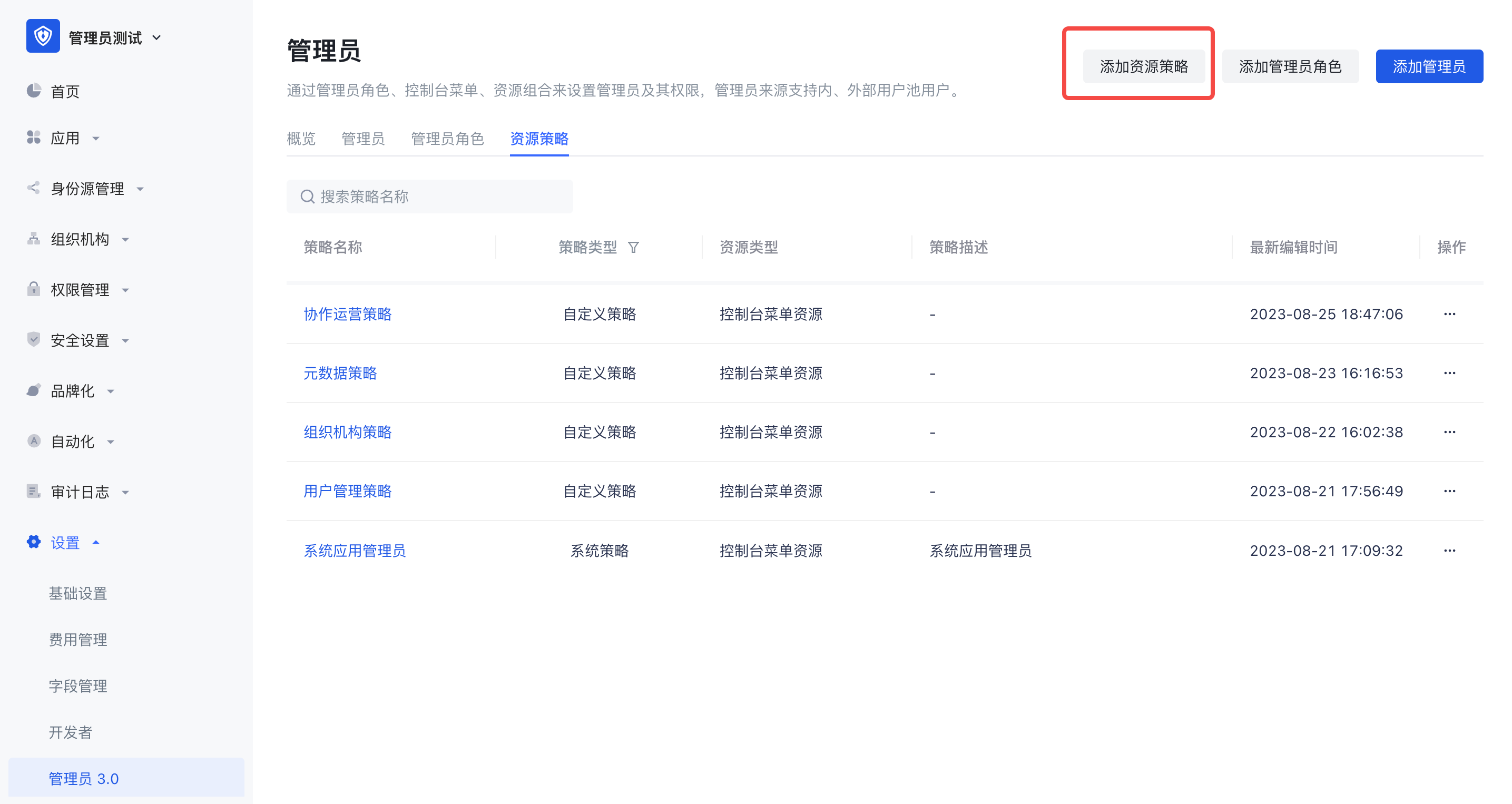Click the org chart icon beside 组织机构
Viewport: 1512px width, 804px height.
coord(34,239)
